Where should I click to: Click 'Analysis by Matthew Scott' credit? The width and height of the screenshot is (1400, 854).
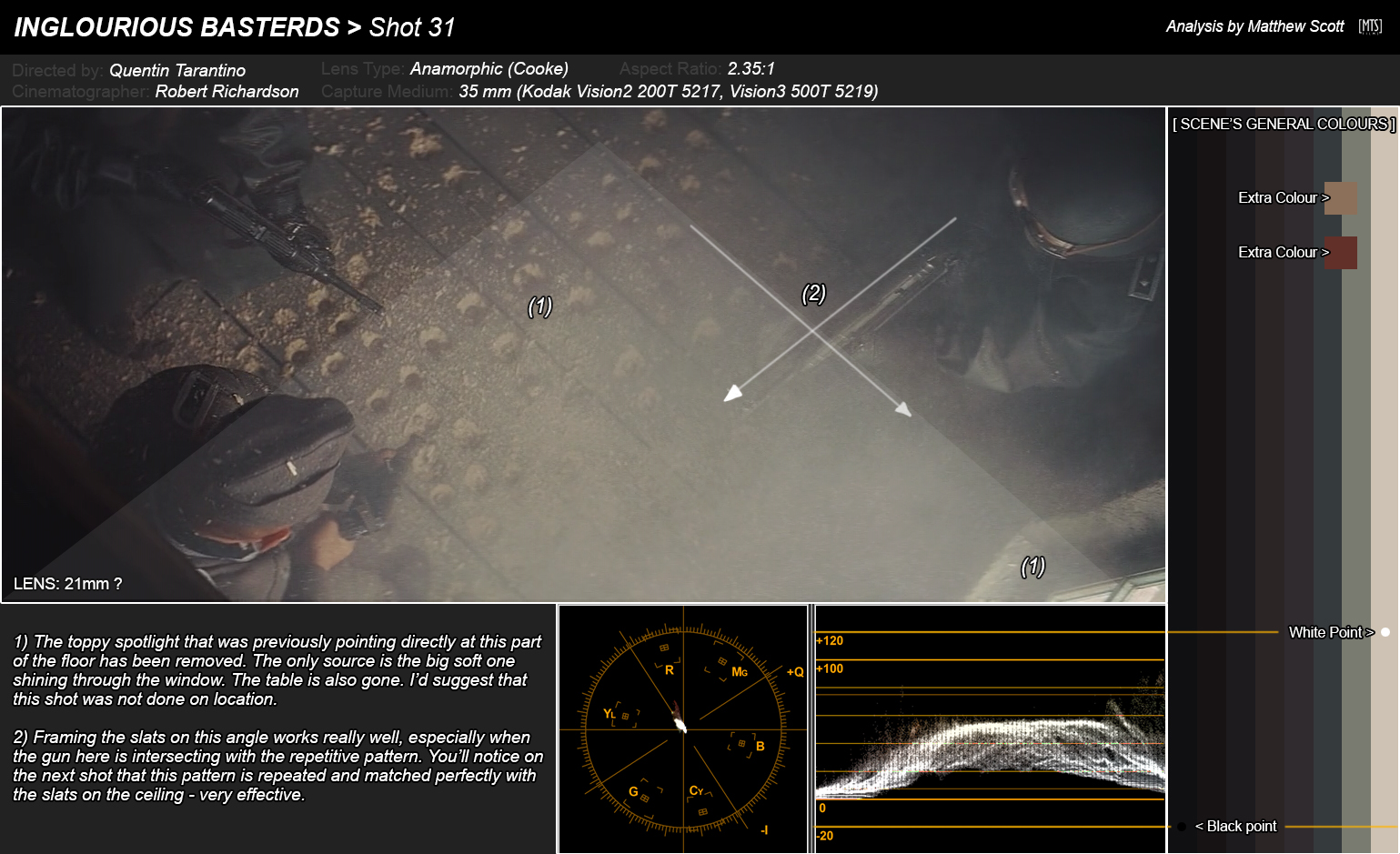click(1255, 26)
